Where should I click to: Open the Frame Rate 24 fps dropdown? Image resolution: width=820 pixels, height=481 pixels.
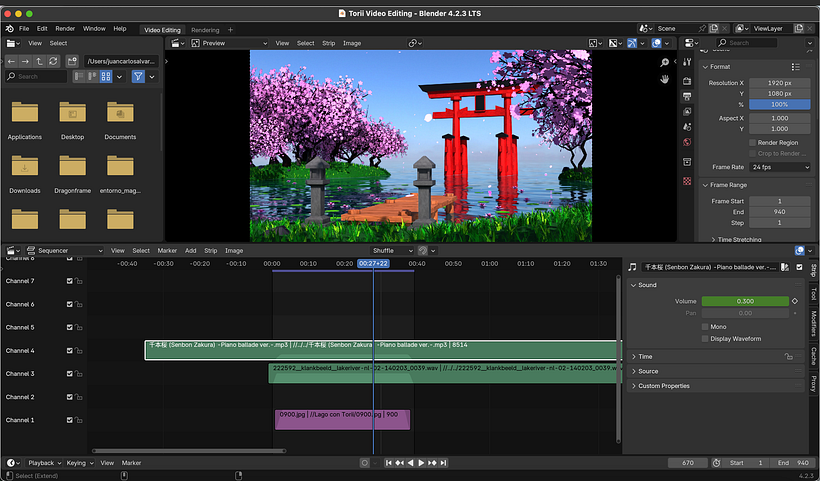(780, 167)
